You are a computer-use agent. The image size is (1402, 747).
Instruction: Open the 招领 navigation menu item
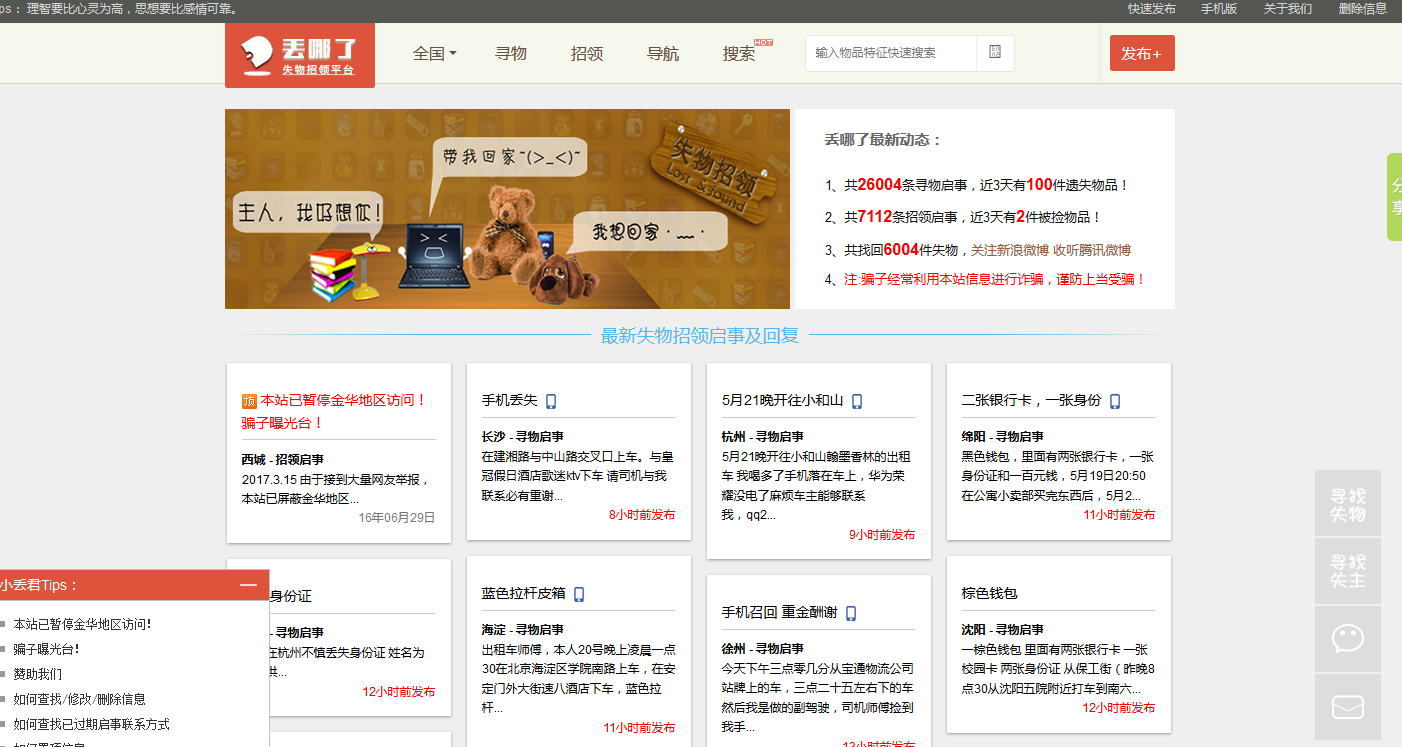587,54
